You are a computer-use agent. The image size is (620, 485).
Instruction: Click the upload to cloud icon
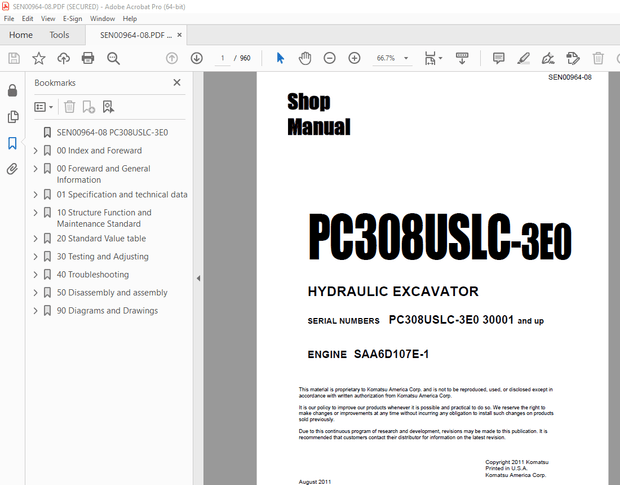pos(63,59)
